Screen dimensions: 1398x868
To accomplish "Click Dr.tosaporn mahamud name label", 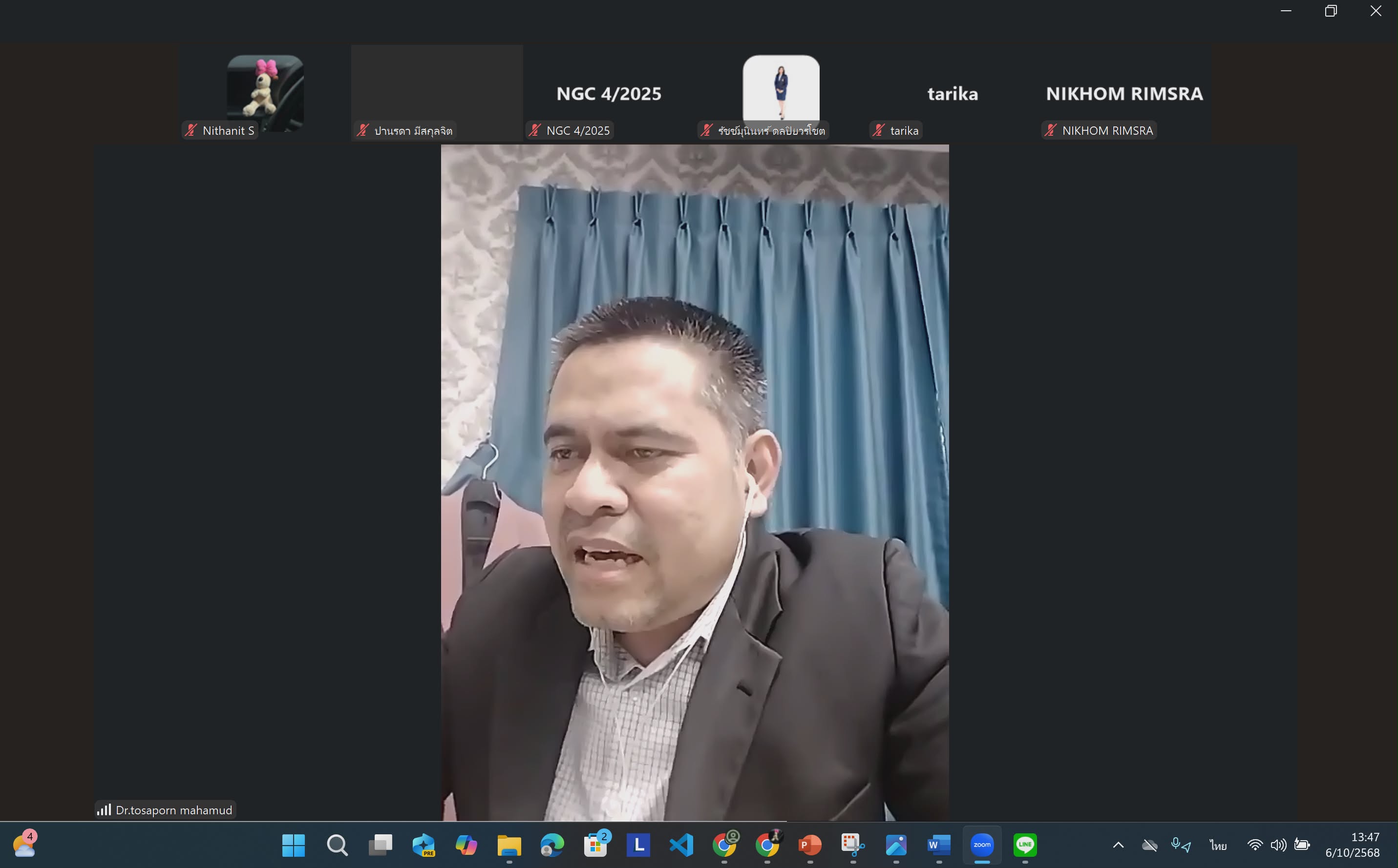I will point(173,810).
